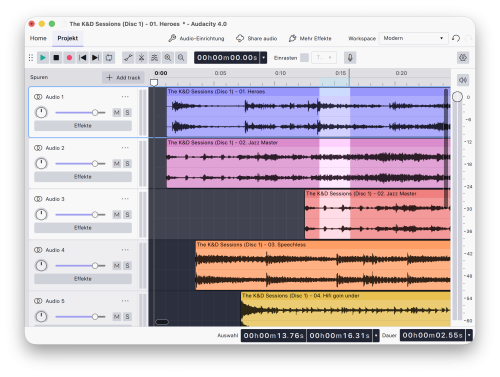Viewport: 500px width, 377px height.
Task: Open Audio 5 track options menu
Action: tap(125, 301)
